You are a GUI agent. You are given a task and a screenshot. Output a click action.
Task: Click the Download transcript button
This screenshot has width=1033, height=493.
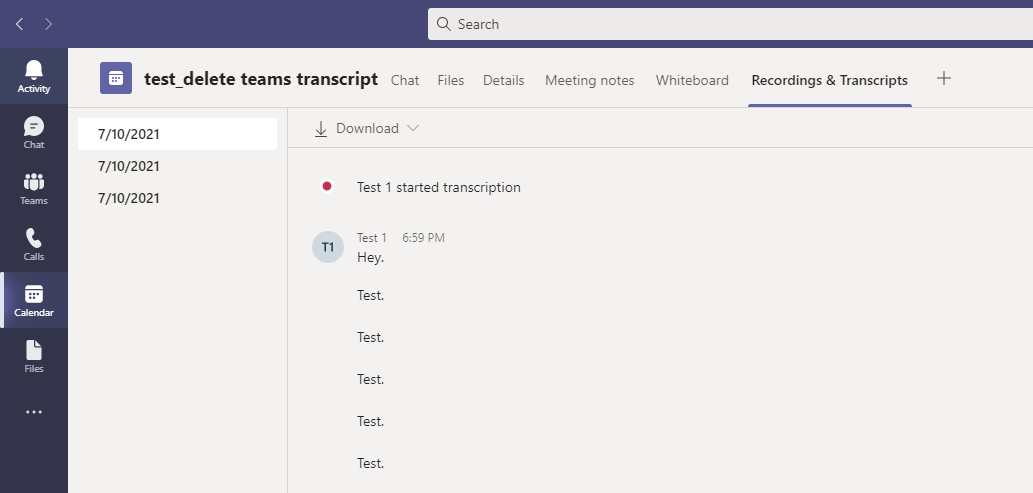[357, 129]
